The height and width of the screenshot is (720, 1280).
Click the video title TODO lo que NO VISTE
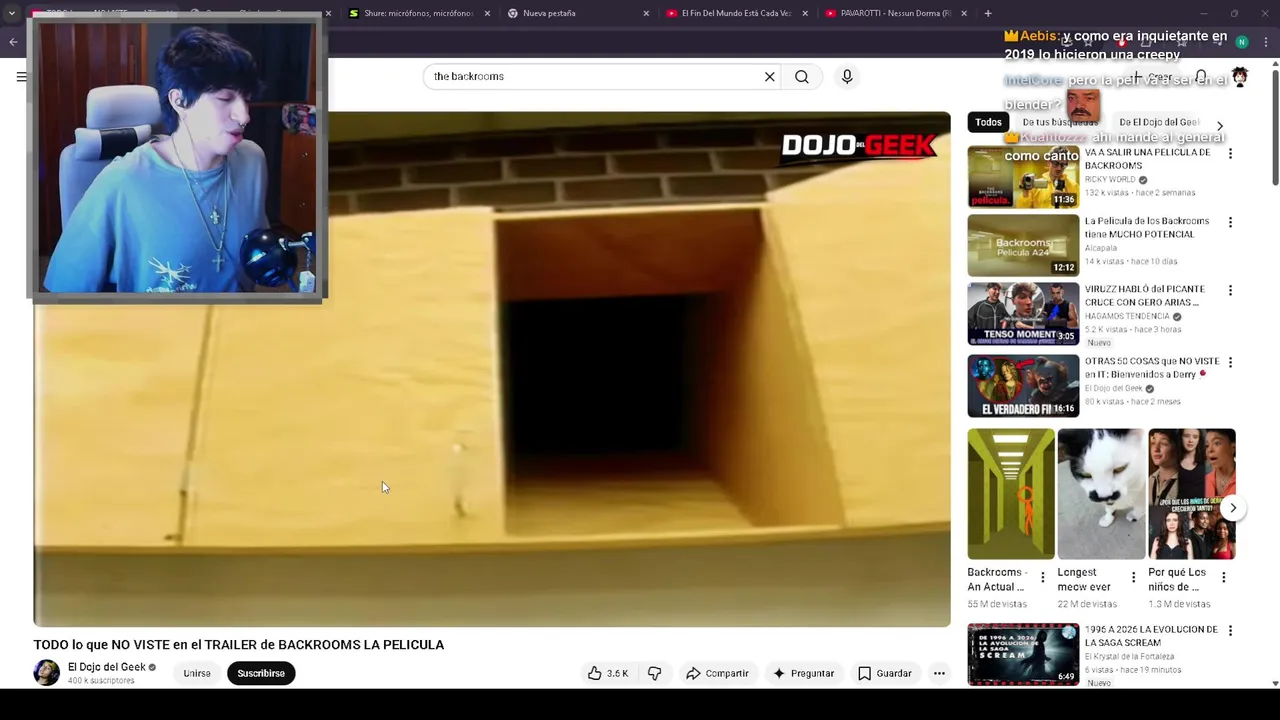[239, 645]
